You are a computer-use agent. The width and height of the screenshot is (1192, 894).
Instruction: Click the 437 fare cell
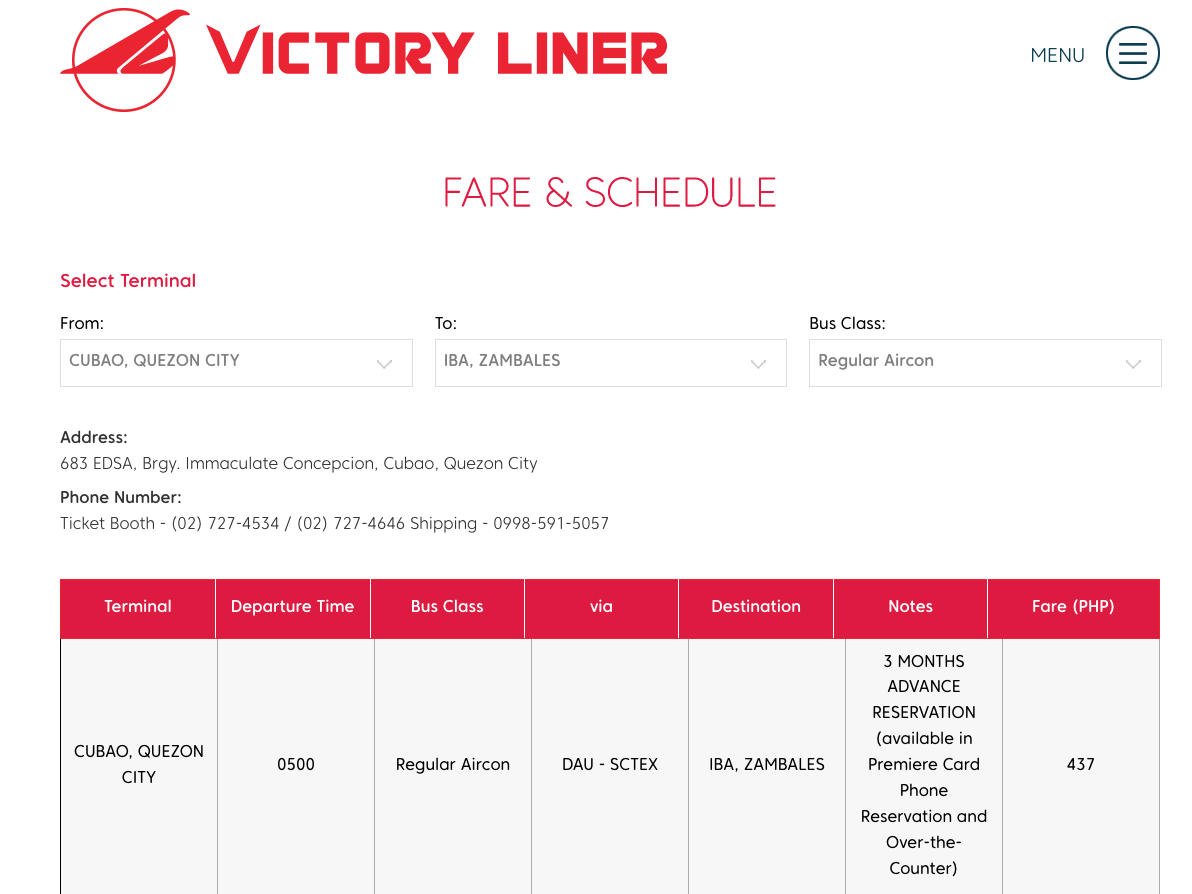tap(1080, 765)
